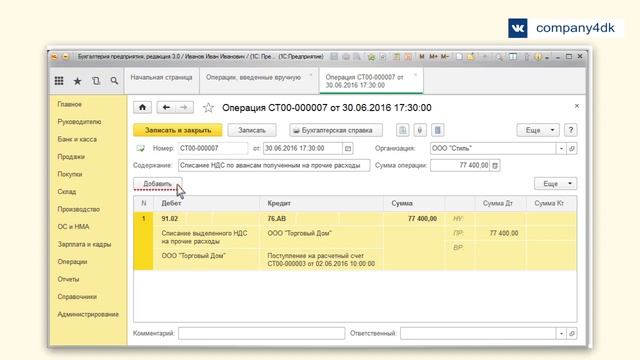Click the orange calendar icon in title bar

tap(408, 57)
